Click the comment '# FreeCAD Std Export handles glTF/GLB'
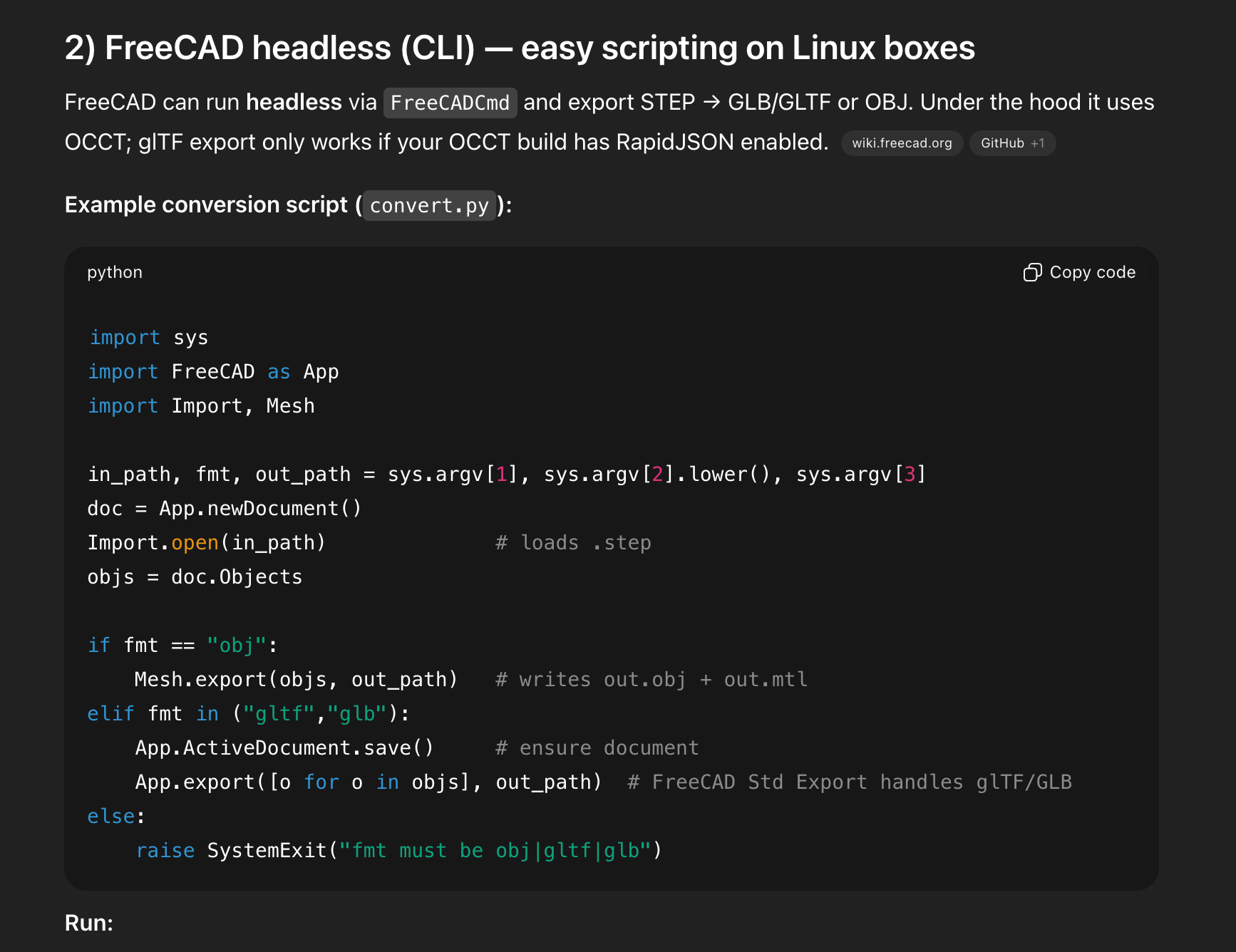This screenshot has width=1236, height=952. (x=850, y=782)
